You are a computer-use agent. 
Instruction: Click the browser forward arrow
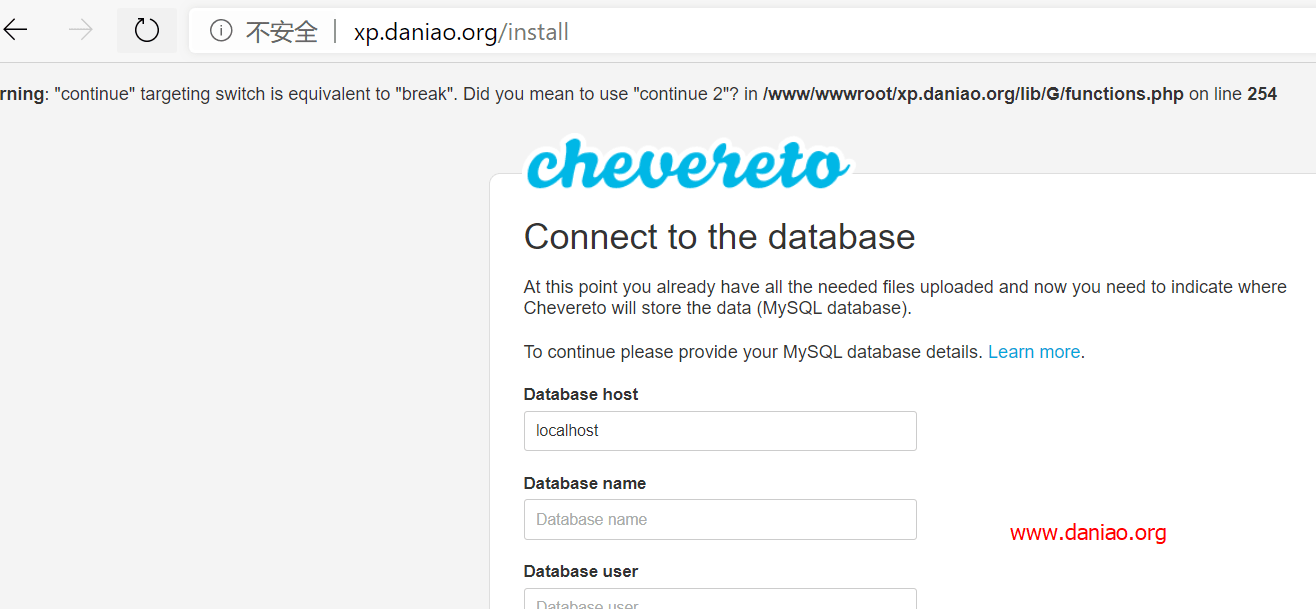click(x=80, y=31)
